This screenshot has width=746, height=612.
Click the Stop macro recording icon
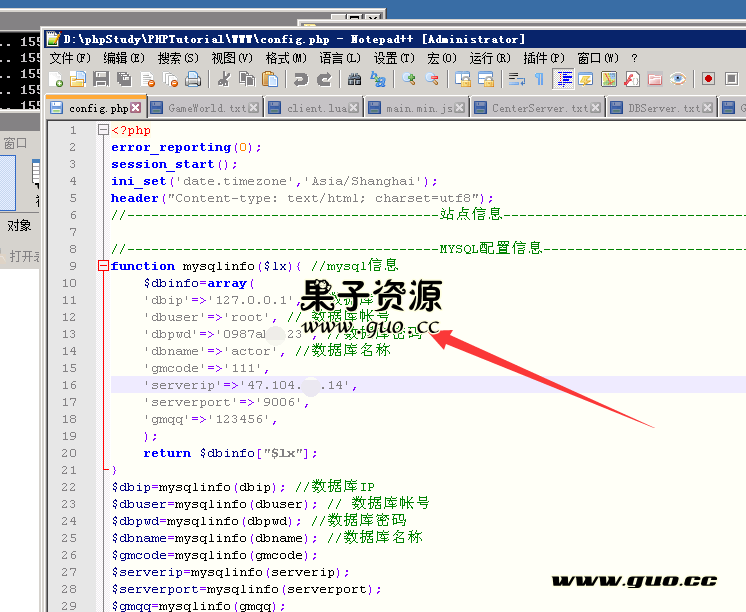pos(732,79)
